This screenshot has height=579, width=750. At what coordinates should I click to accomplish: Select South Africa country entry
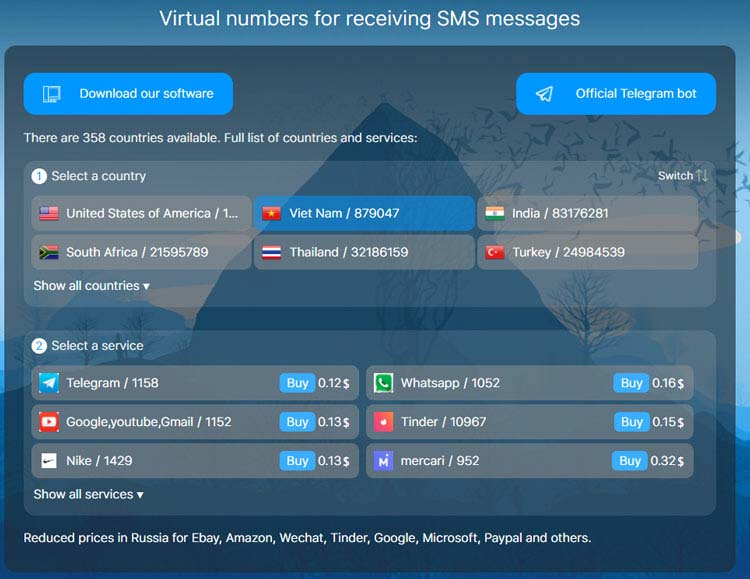coord(141,252)
